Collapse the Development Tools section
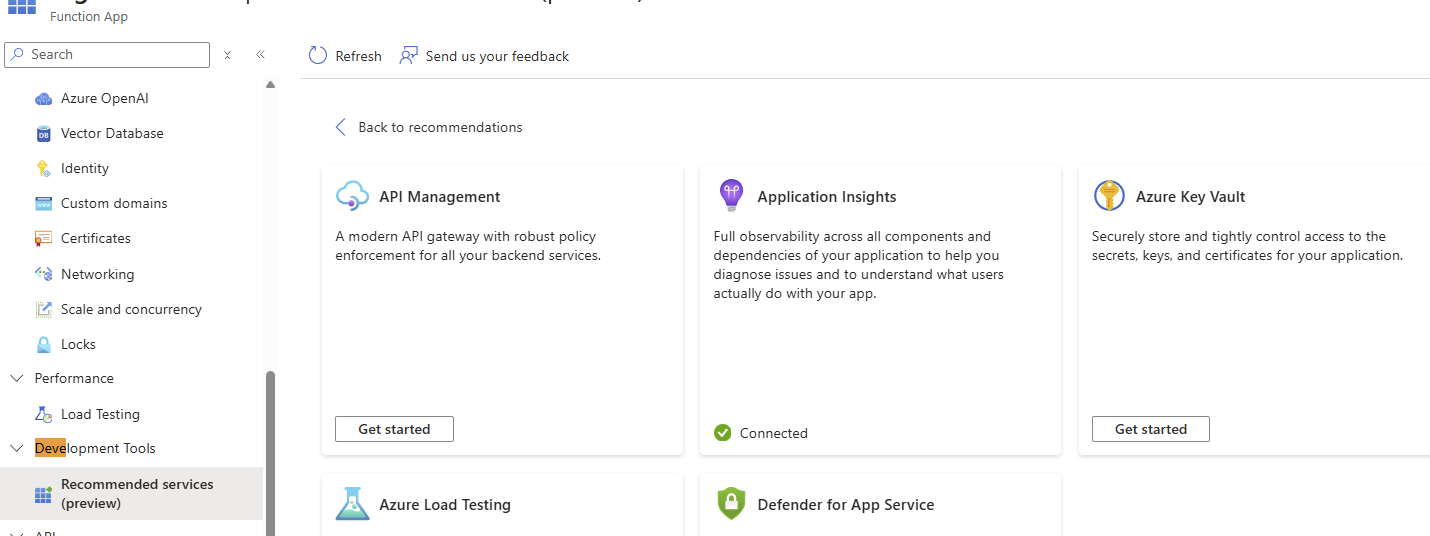This screenshot has height=536, width=1430. click(16, 448)
